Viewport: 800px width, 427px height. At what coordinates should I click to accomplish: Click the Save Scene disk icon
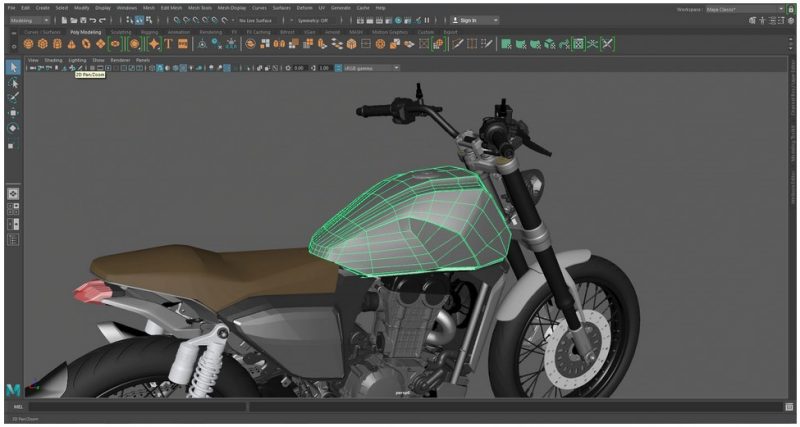[83, 20]
